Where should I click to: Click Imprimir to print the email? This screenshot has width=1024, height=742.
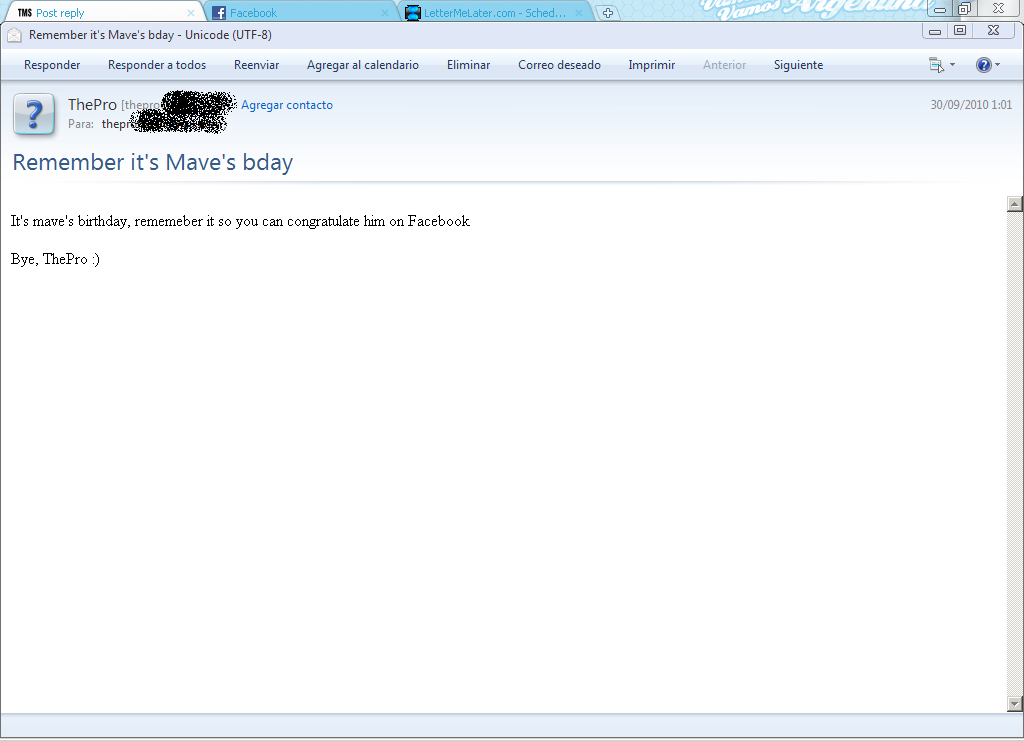point(652,65)
